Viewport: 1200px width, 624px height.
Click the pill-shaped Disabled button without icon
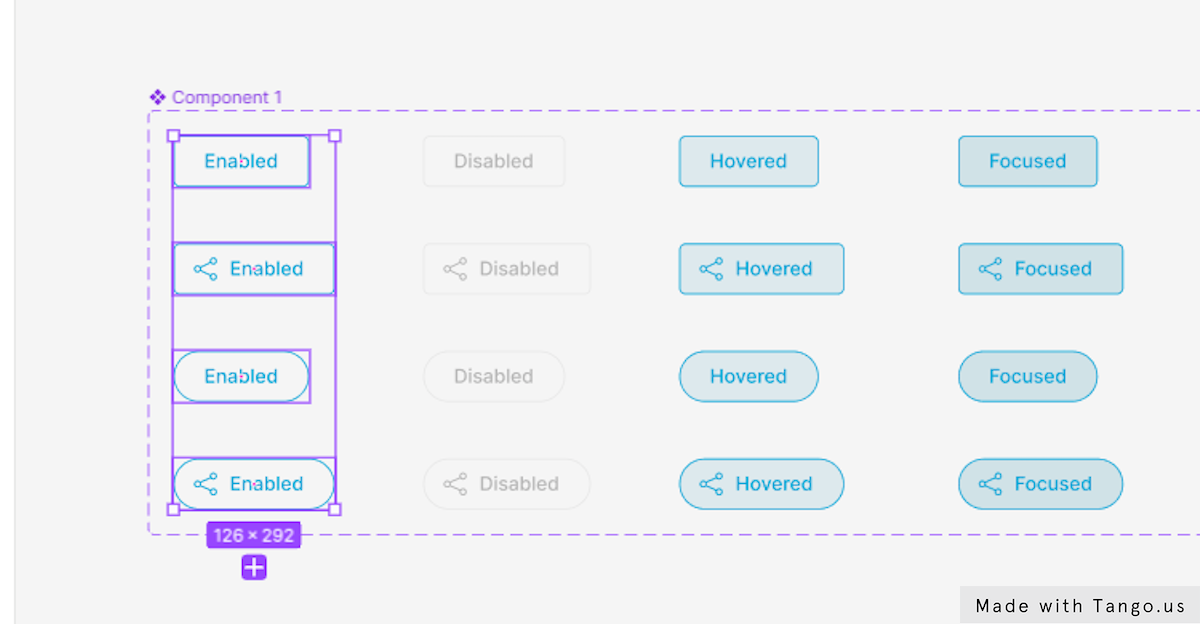pos(493,376)
